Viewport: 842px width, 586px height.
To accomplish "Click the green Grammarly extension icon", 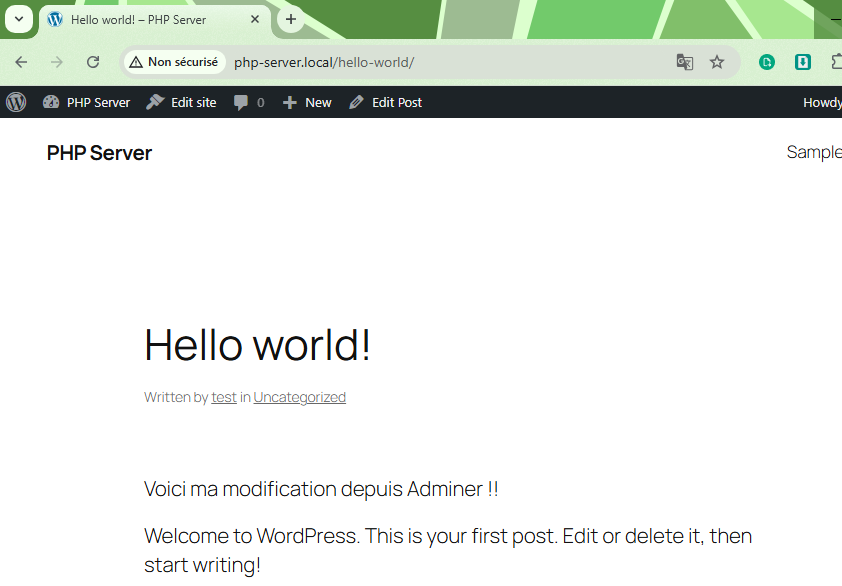I will [767, 62].
